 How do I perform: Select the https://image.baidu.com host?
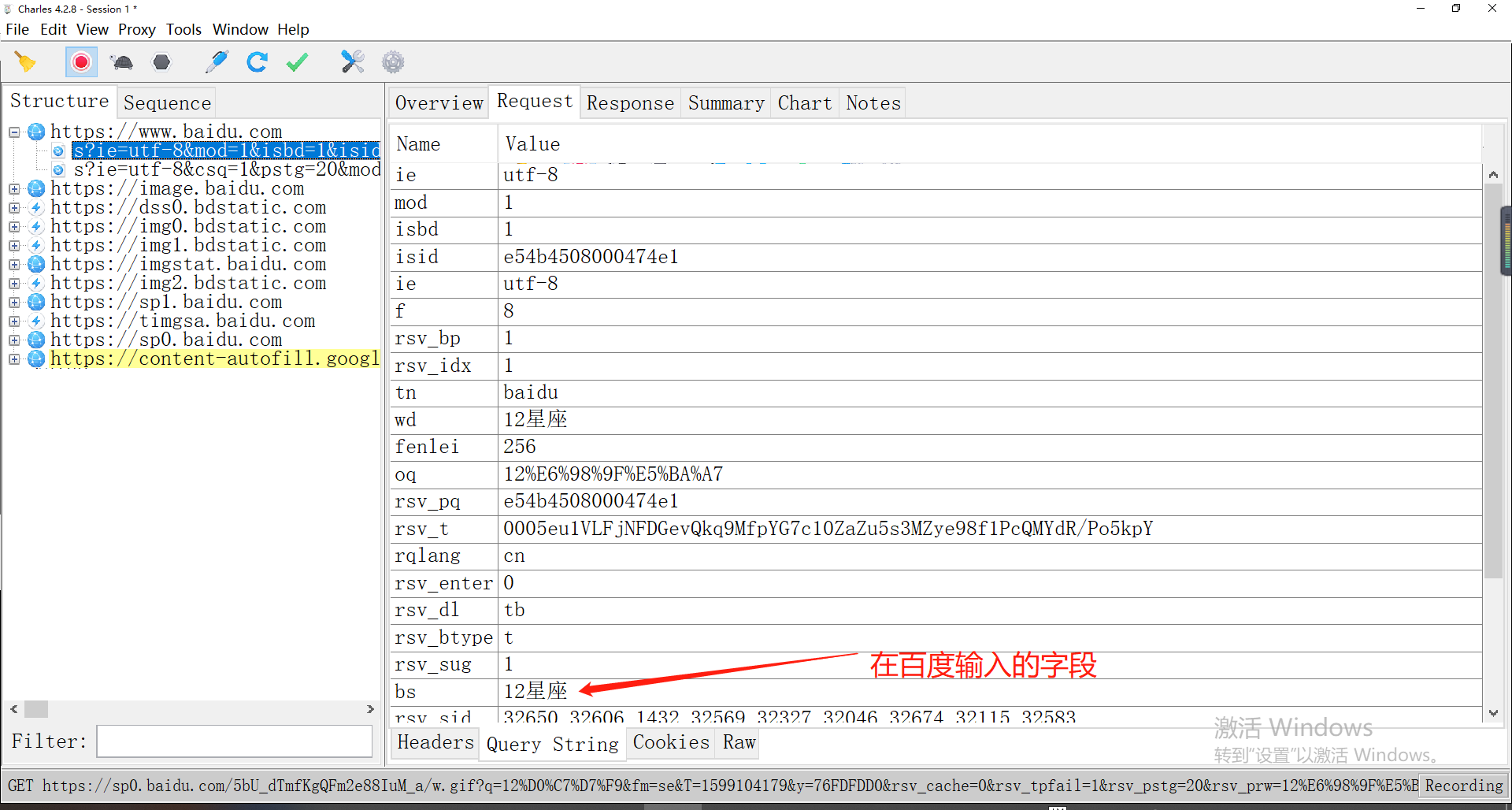click(x=177, y=189)
